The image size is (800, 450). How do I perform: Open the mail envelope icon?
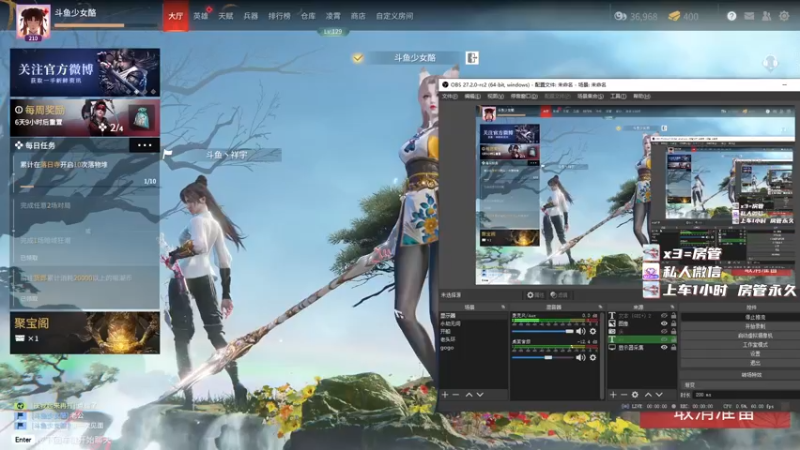[x=748, y=16]
